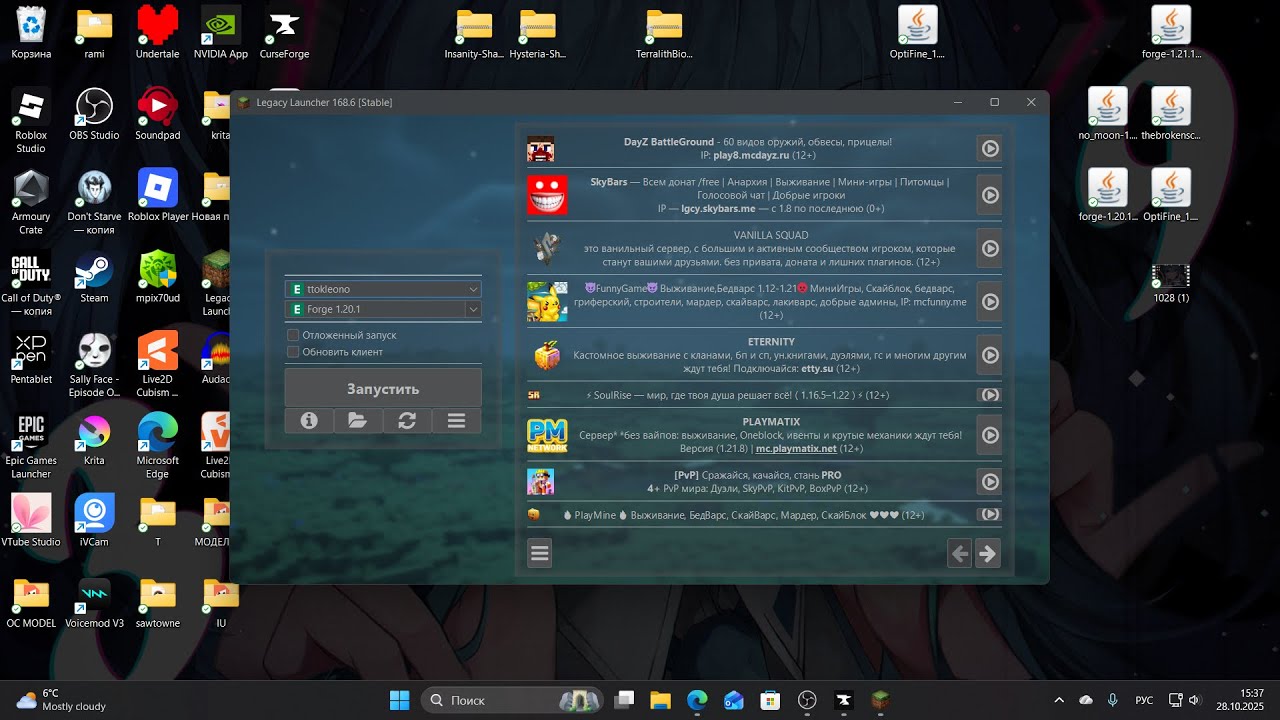This screenshot has width=1280, height=720.
Task: Select the no_moon jar file icon
Action: (1107, 113)
